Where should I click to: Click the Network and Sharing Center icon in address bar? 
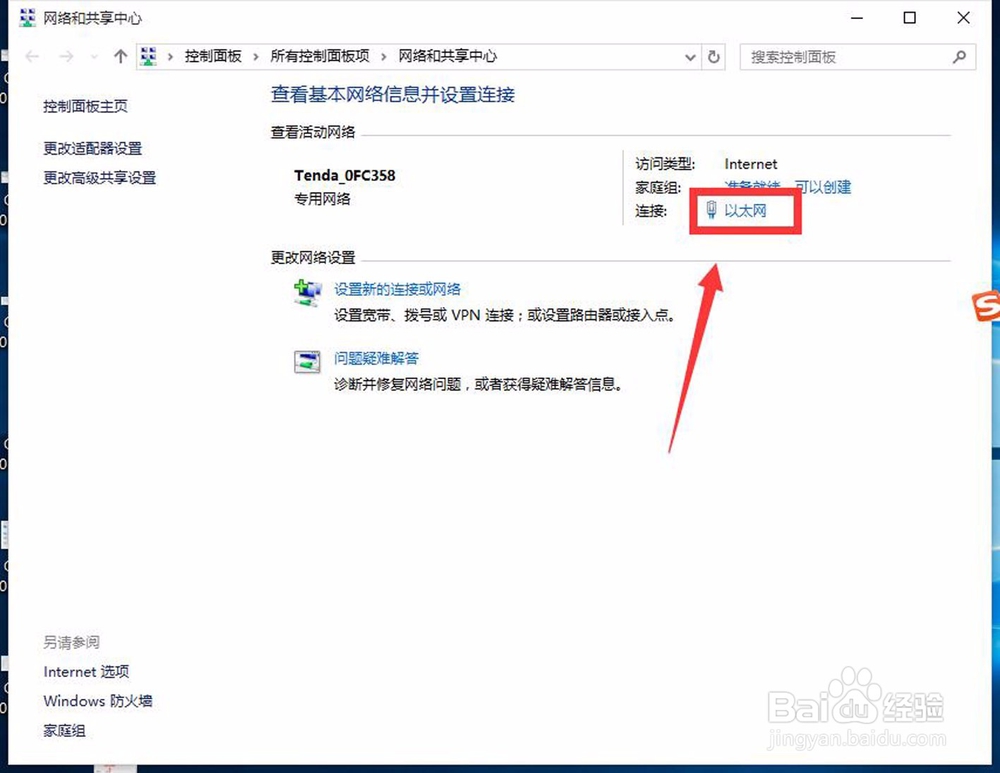pyautogui.click(x=148, y=57)
